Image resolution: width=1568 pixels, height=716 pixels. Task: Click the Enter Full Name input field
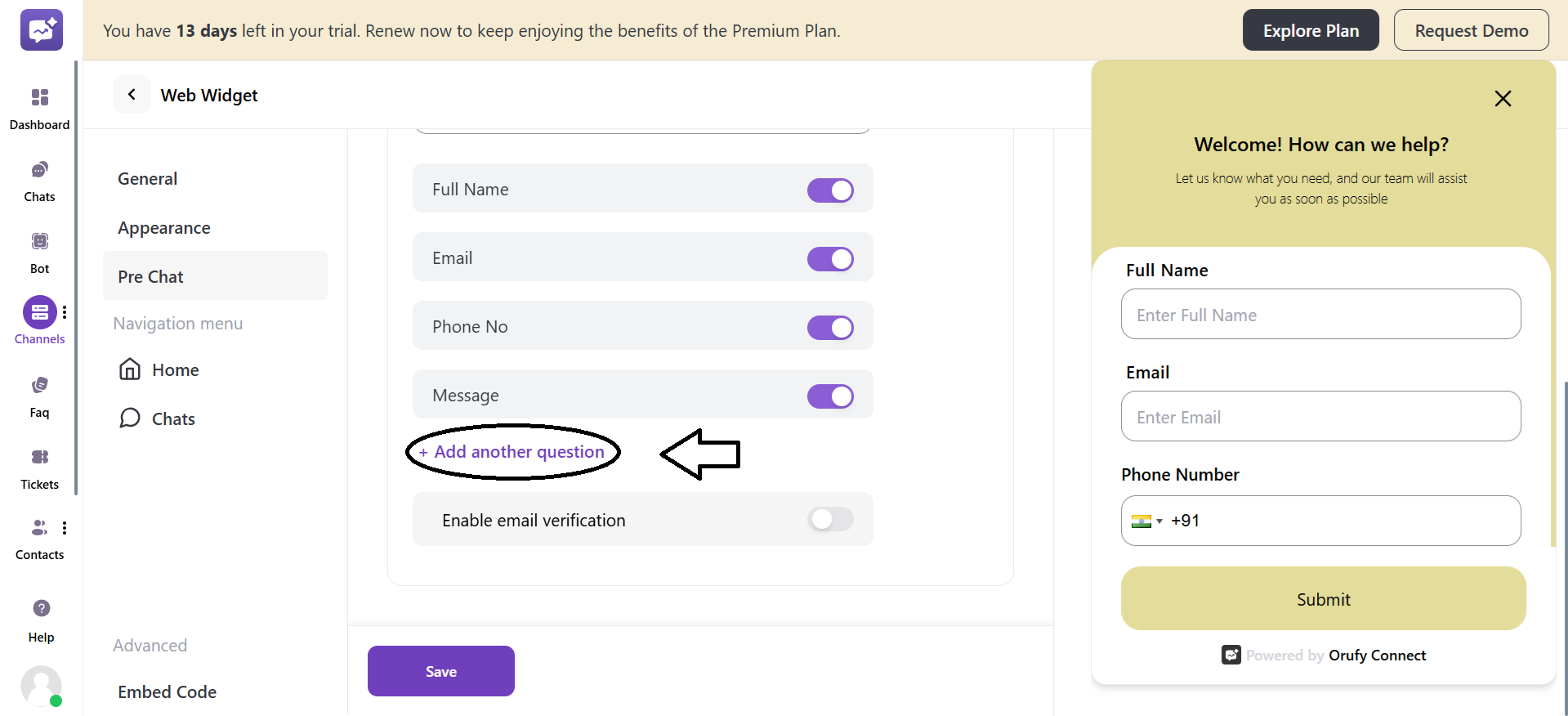pyautogui.click(x=1320, y=314)
